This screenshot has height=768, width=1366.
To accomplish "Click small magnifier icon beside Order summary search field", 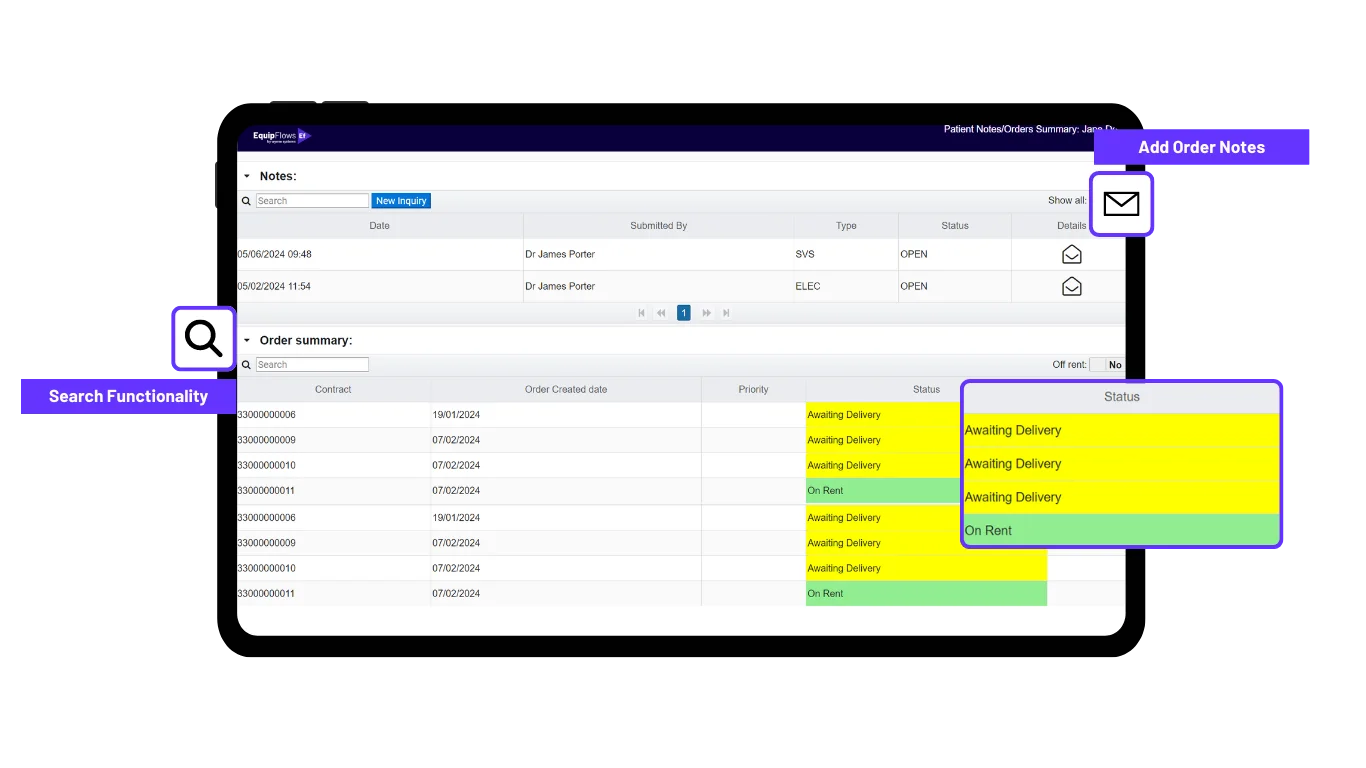I will pos(246,365).
